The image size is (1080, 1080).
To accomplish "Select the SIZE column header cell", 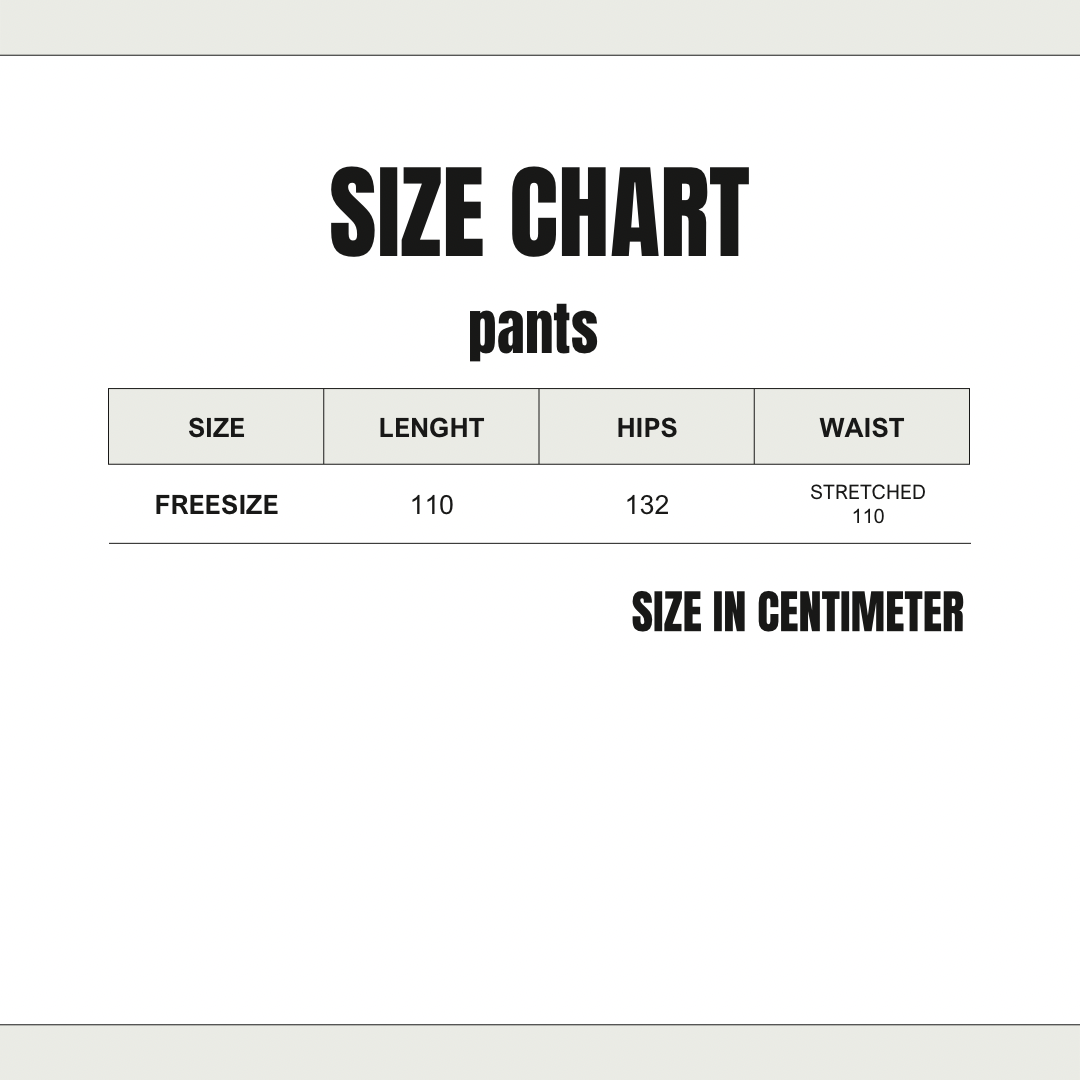I will point(216,427).
